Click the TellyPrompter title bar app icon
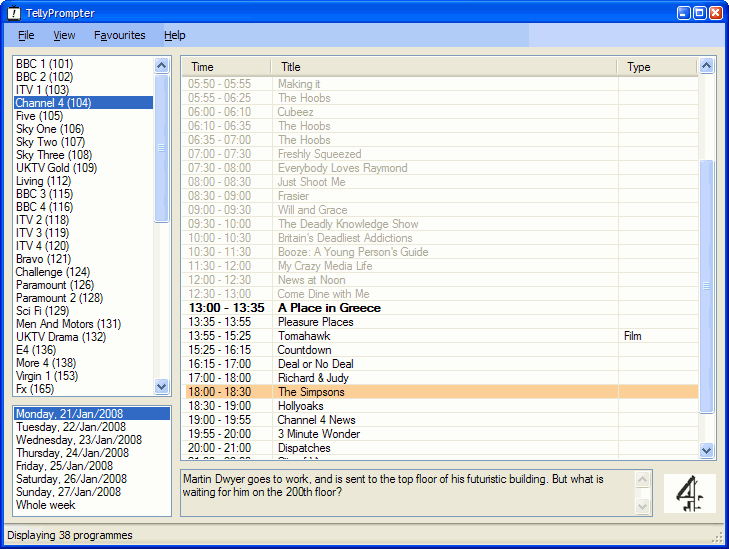729x549 pixels. (x=14, y=13)
